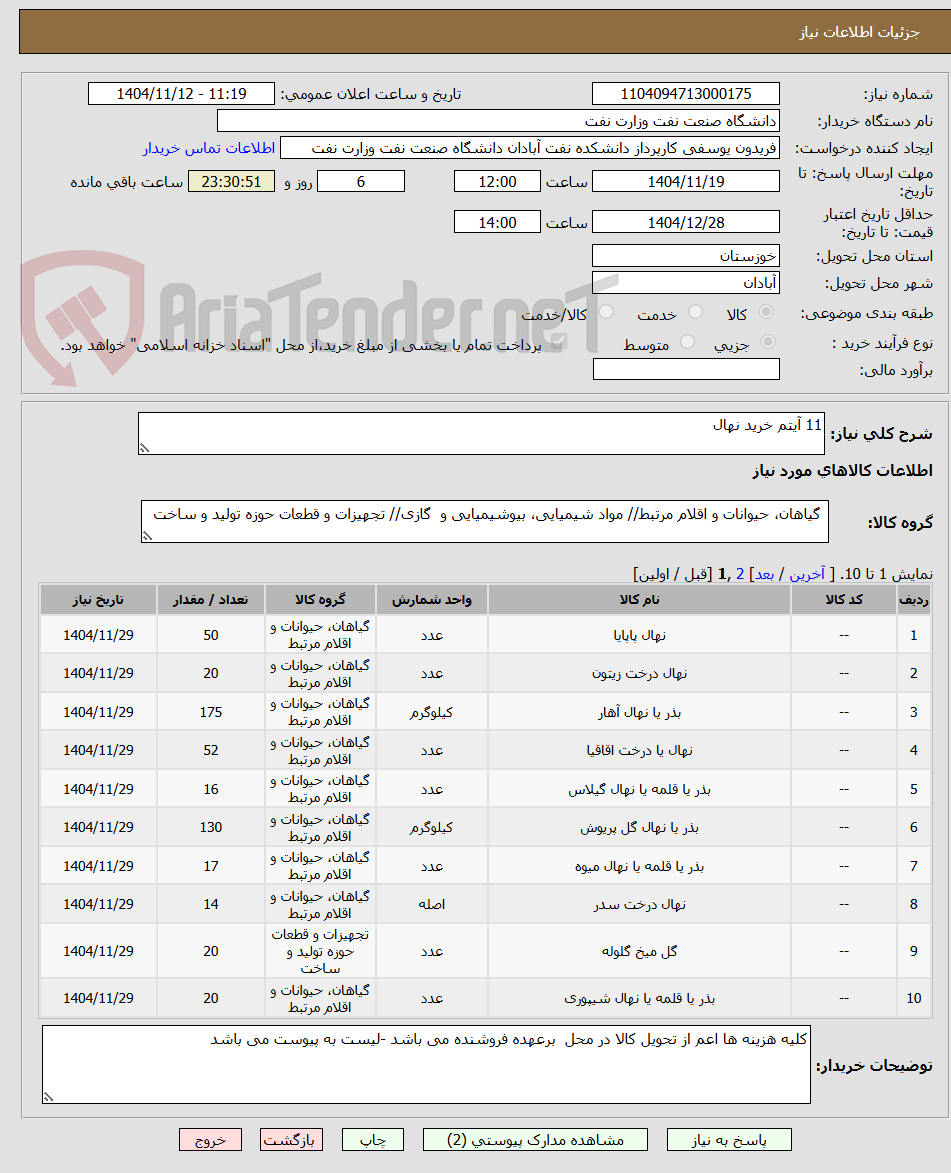Select the خدمت radio button
The width and height of the screenshot is (951, 1173).
point(695,312)
